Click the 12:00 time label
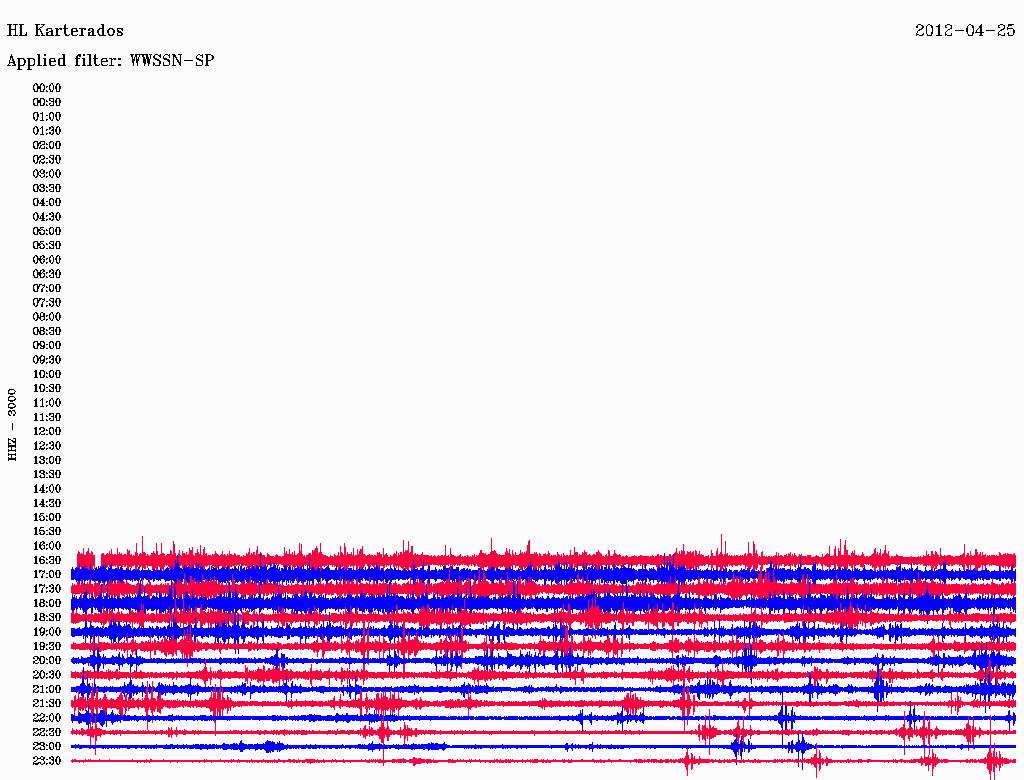The width and height of the screenshot is (1024, 780). 46,431
